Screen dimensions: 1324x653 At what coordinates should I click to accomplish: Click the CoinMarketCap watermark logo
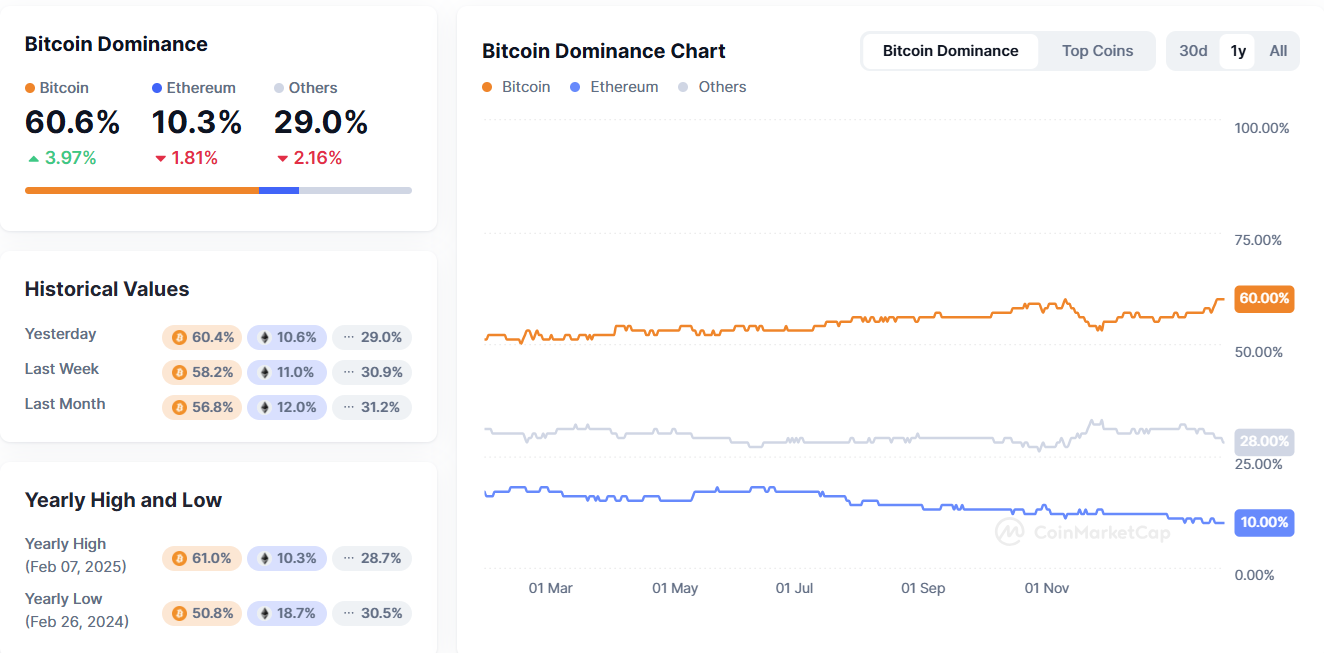point(1009,532)
